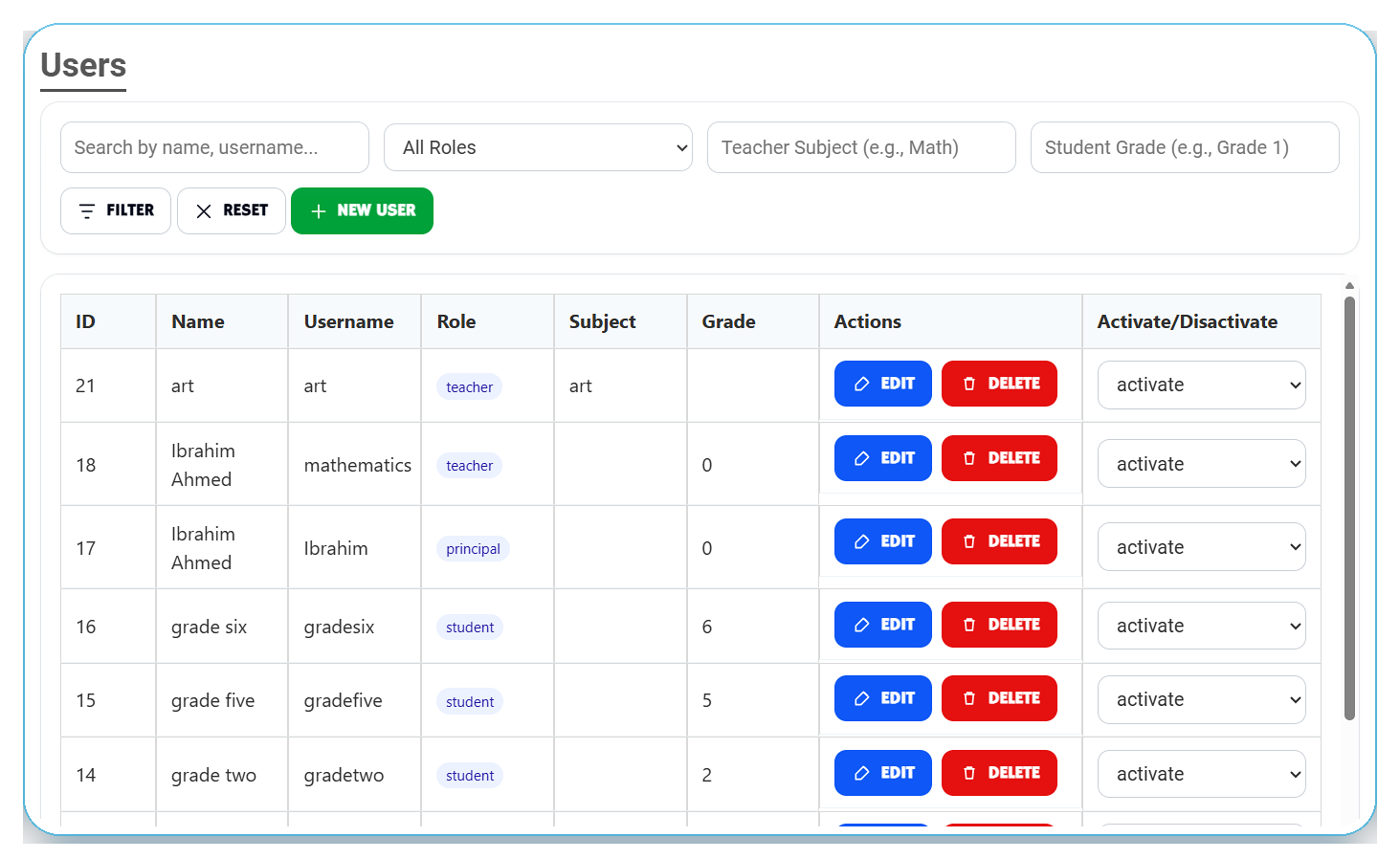Click the plus icon on New User
This screenshot has width=1400, height=859.
pyautogui.click(x=319, y=211)
